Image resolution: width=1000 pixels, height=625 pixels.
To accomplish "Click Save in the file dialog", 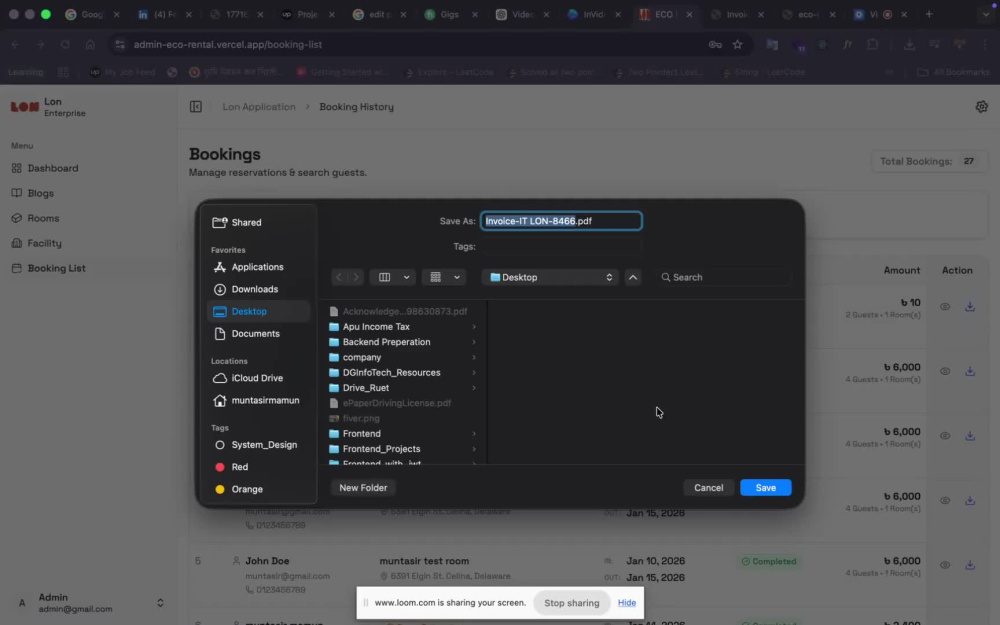I will pos(765,487).
